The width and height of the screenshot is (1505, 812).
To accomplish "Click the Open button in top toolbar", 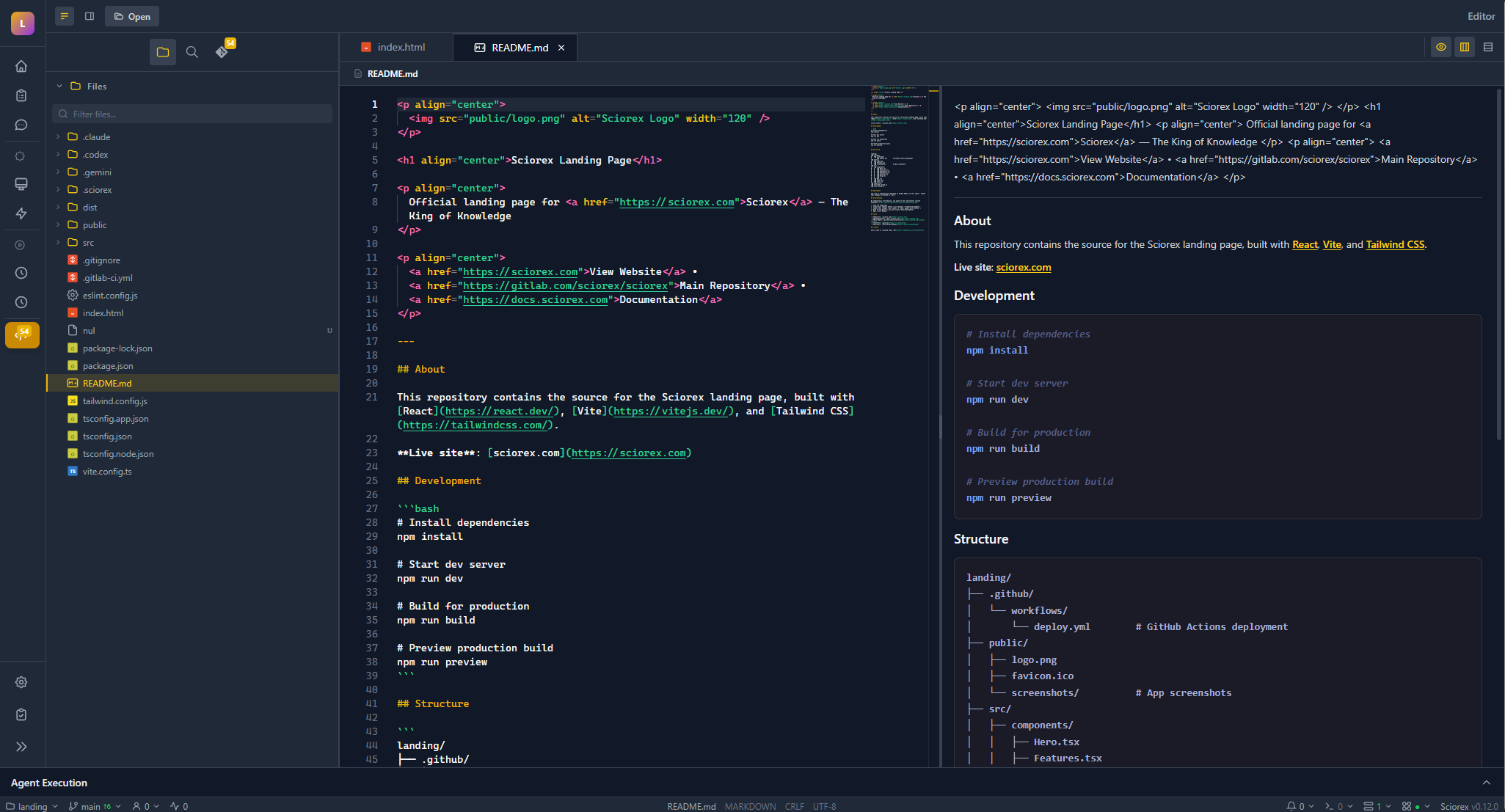I will 131,15.
